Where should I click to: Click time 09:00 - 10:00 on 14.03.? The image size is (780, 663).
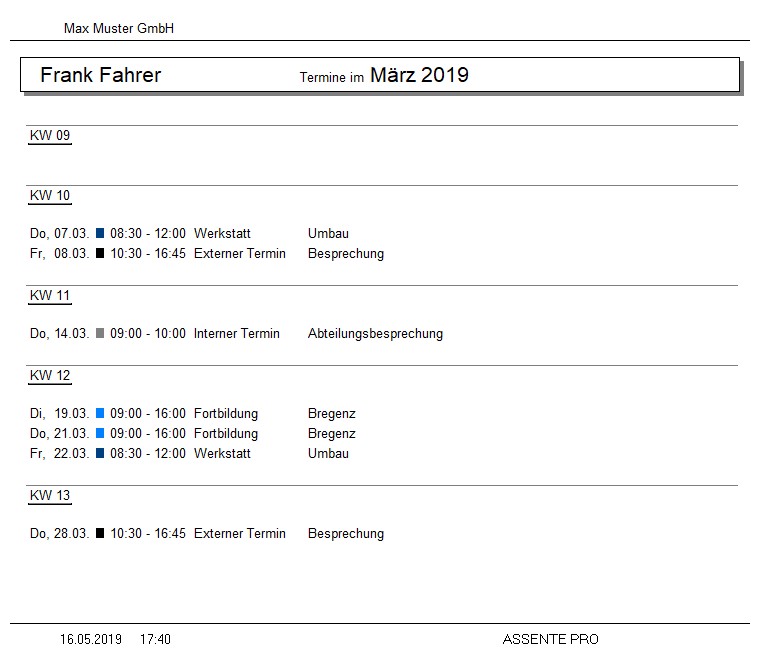click(x=148, y=333)
